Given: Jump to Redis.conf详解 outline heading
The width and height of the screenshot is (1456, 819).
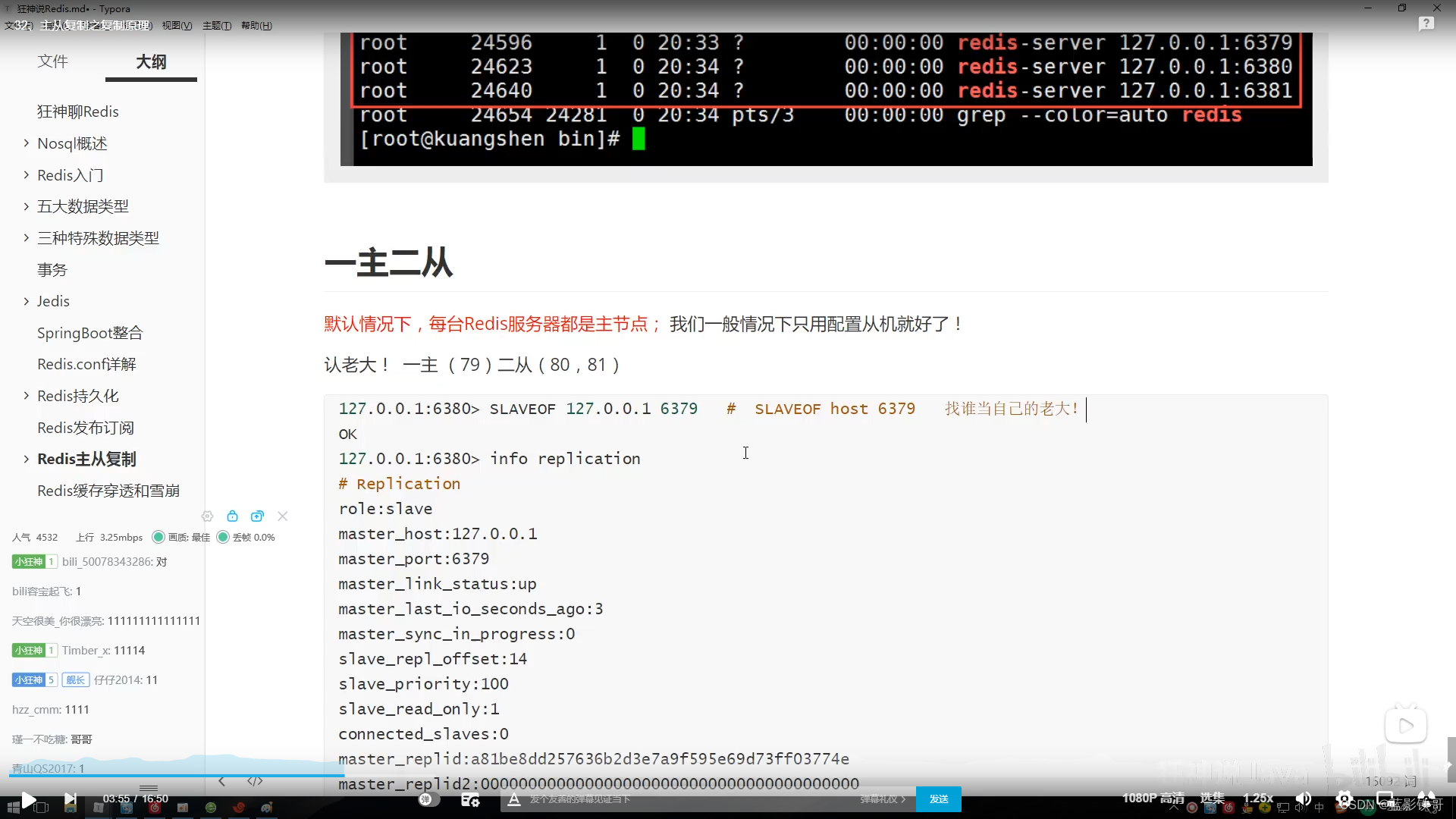Looking at the screenshot, I should [86, 365].
